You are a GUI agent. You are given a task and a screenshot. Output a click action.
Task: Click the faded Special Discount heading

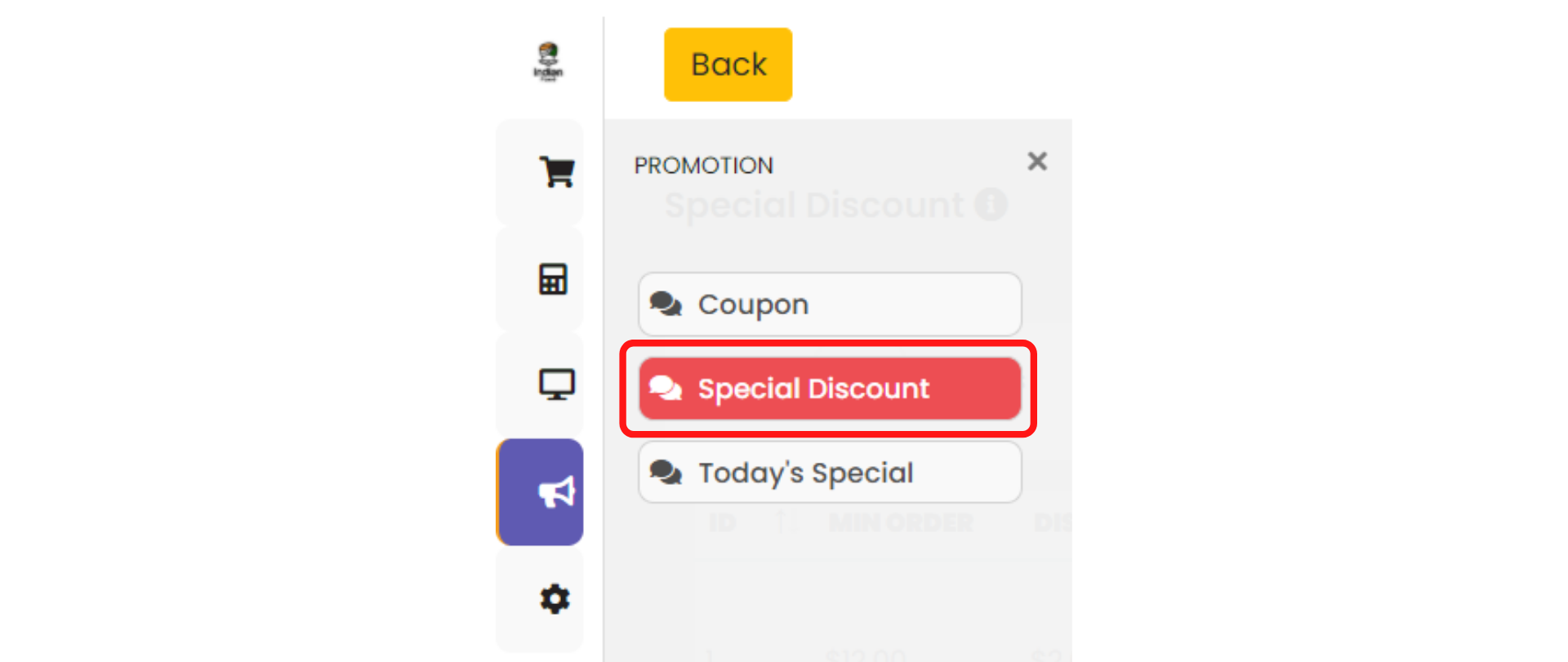[x=814, y=205]
